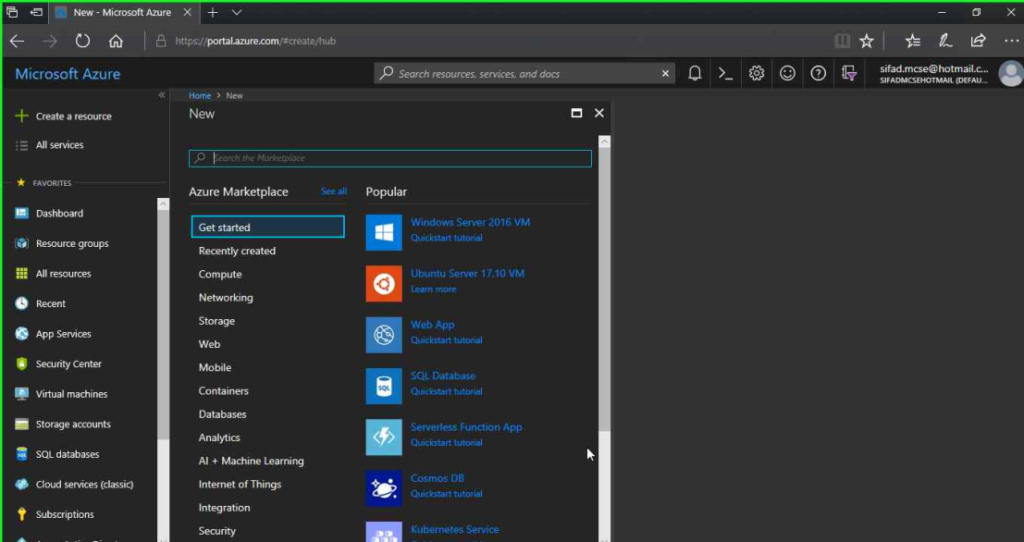Close the New blade
The width and height of the screenshot is (1024, 542).
coord(599,113)
